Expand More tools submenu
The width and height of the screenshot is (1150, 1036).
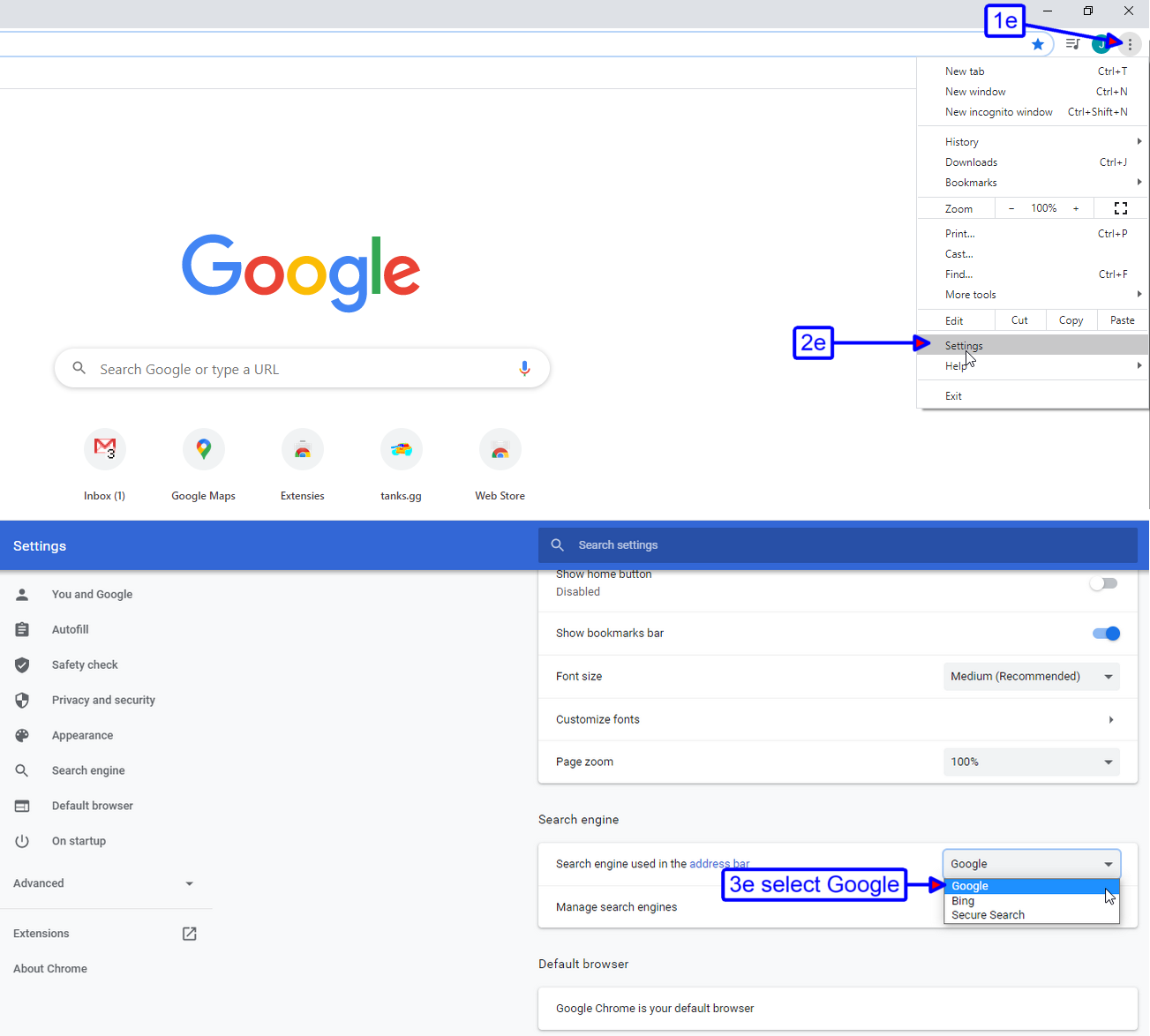click(1033, 295)
